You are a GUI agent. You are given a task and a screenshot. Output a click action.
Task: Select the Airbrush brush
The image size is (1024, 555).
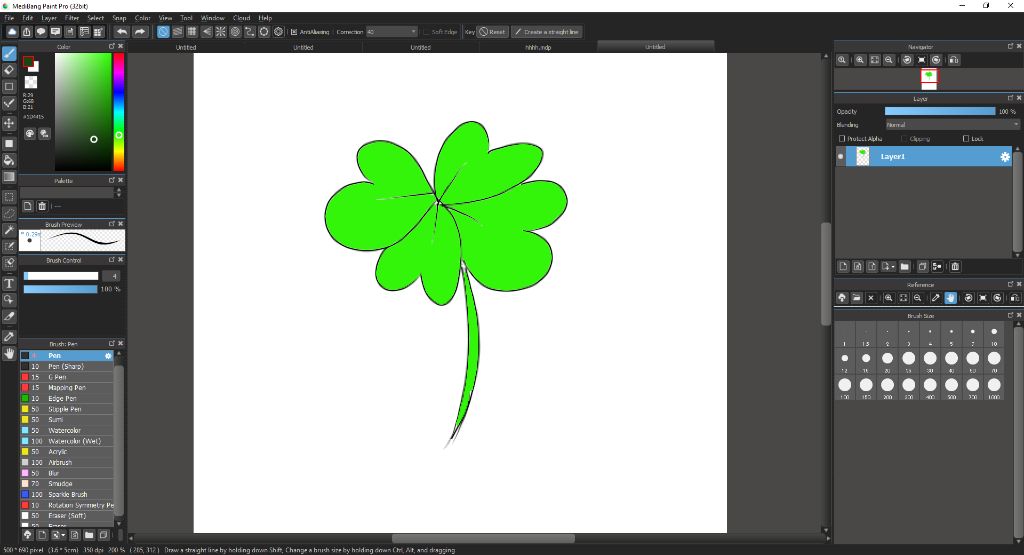click(x=67, y=463)
